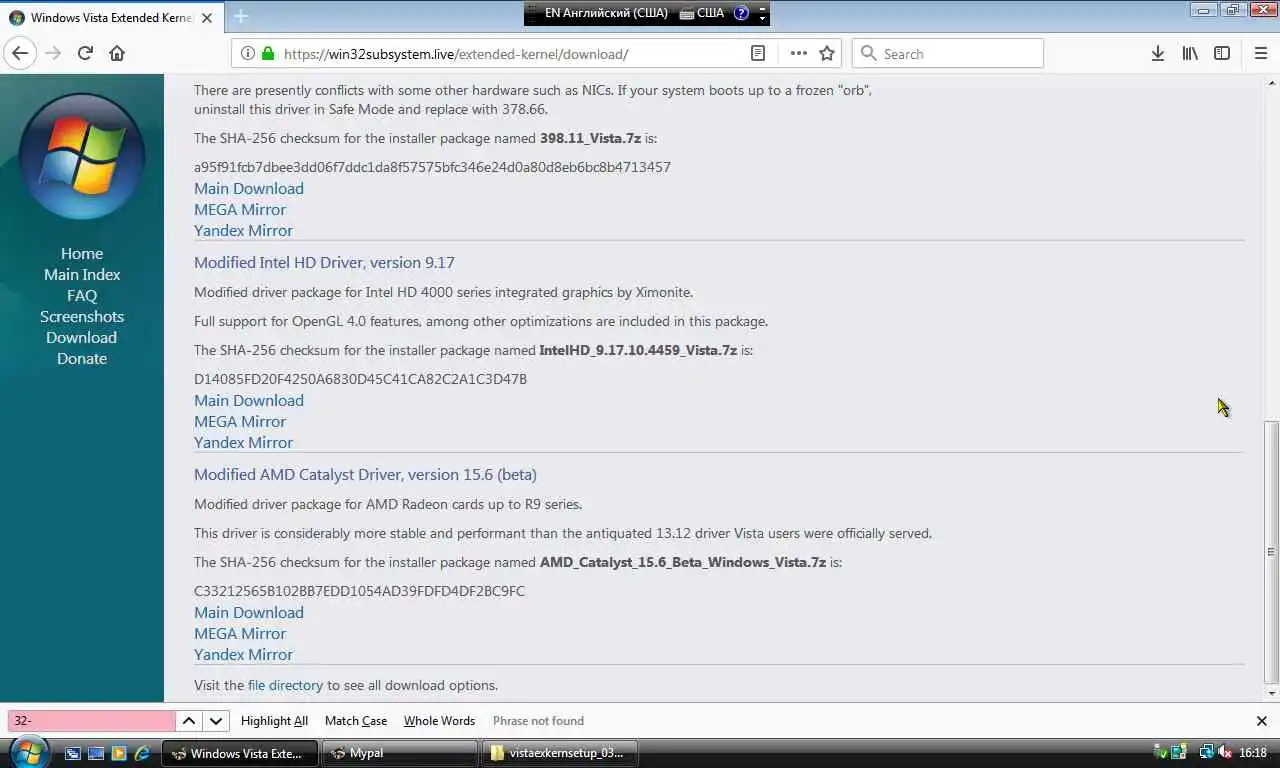Click Main Download for 398.11_Vista.7z
Viewport: 1280px width, 768px height.
(249, 189)
